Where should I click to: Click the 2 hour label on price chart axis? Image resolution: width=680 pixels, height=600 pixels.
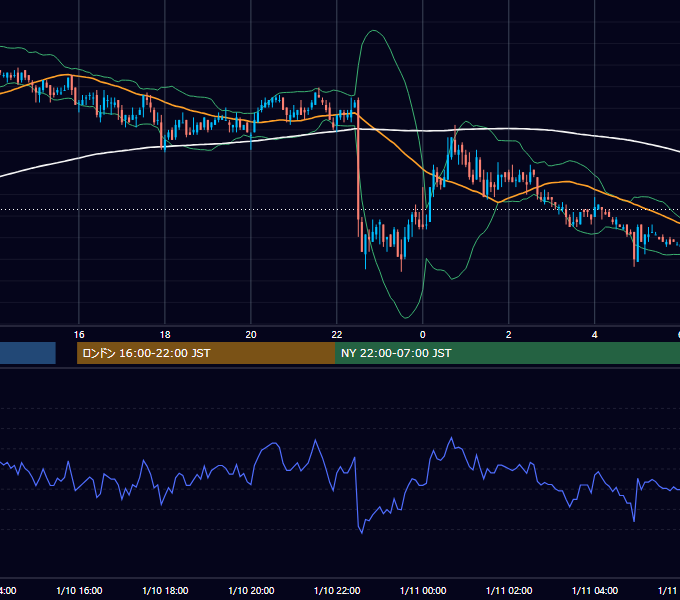coord(508,335)
